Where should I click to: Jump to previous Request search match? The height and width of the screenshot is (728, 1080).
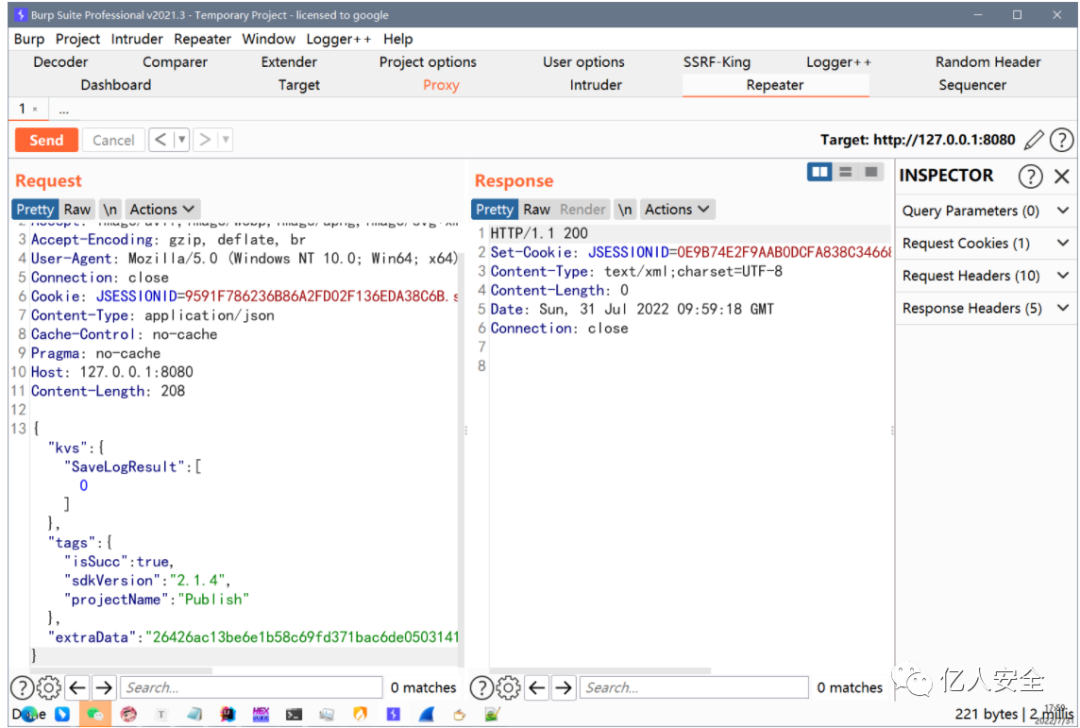tap(78, 687)
